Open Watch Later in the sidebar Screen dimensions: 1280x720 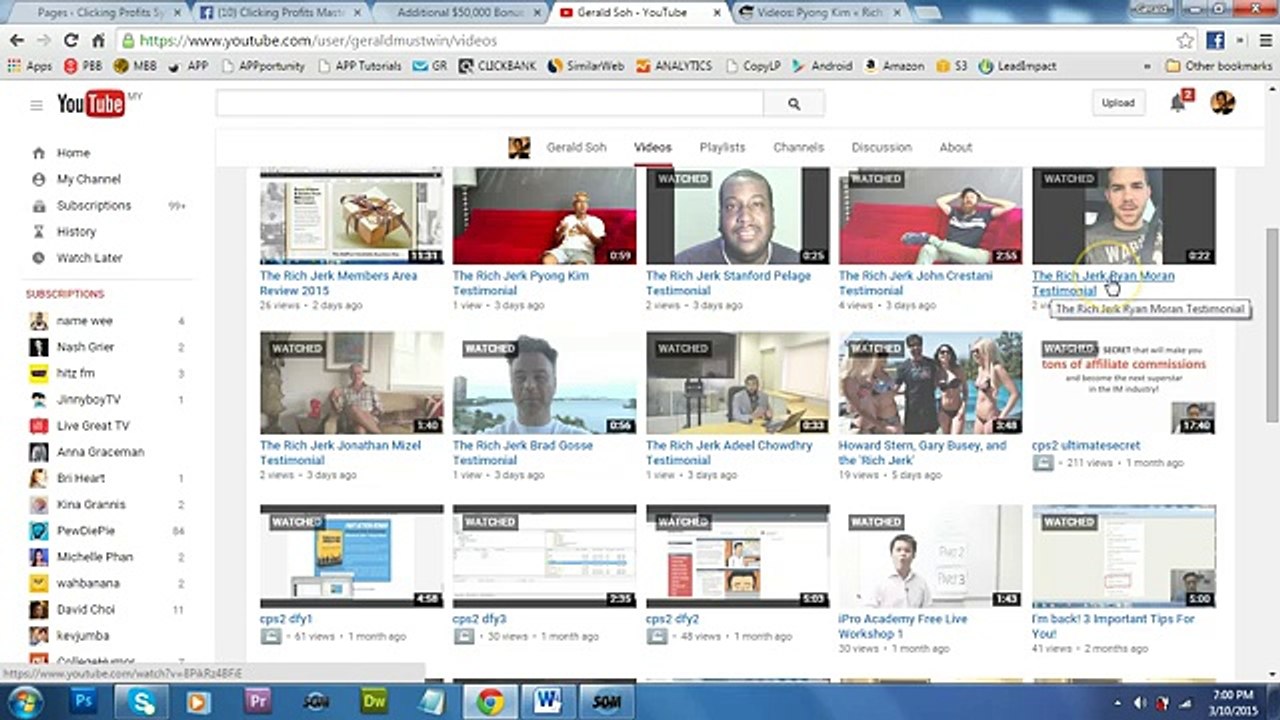(89, 257)
